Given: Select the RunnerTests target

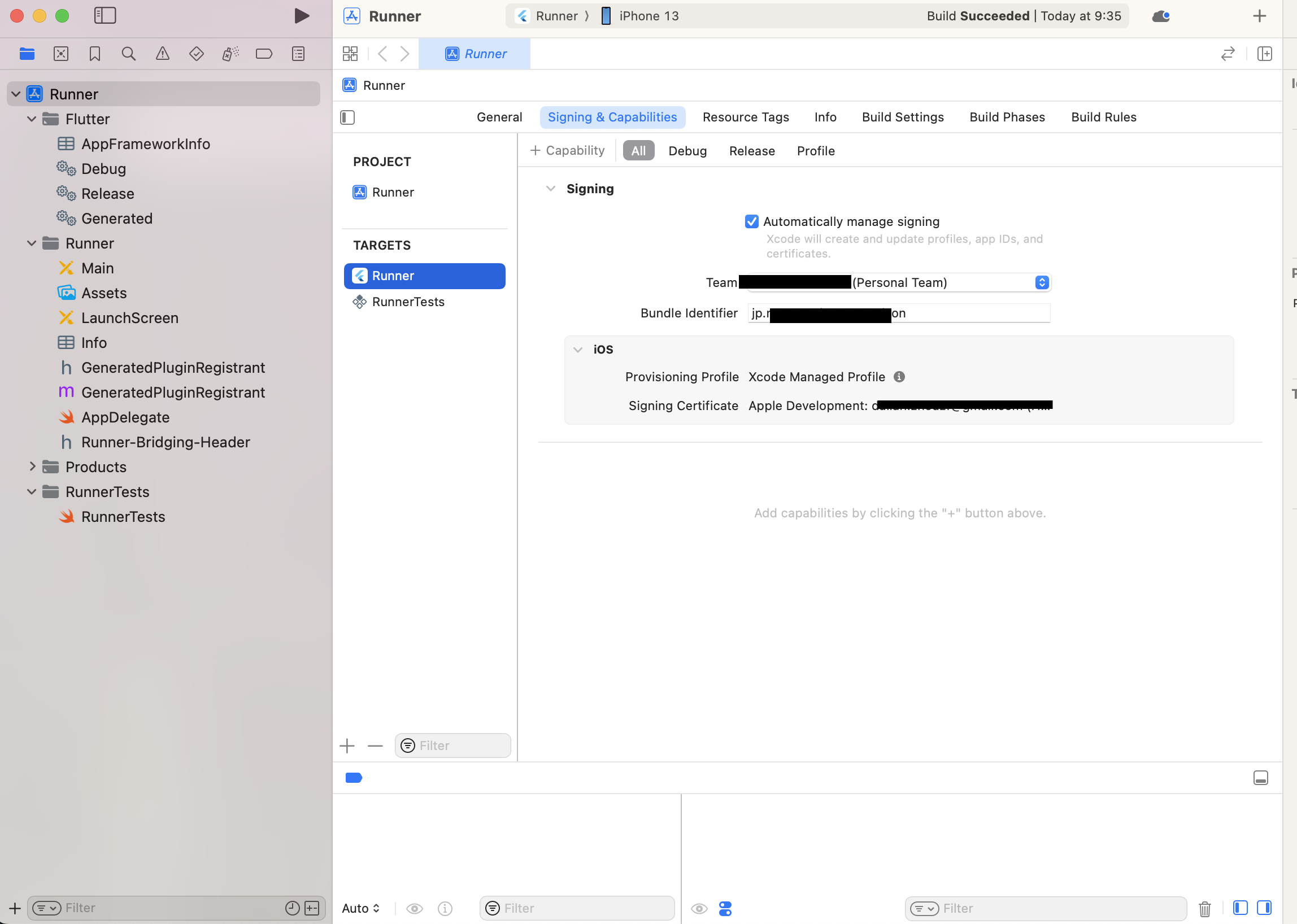Looking at the screenshot, I should [x=424, y=302].
